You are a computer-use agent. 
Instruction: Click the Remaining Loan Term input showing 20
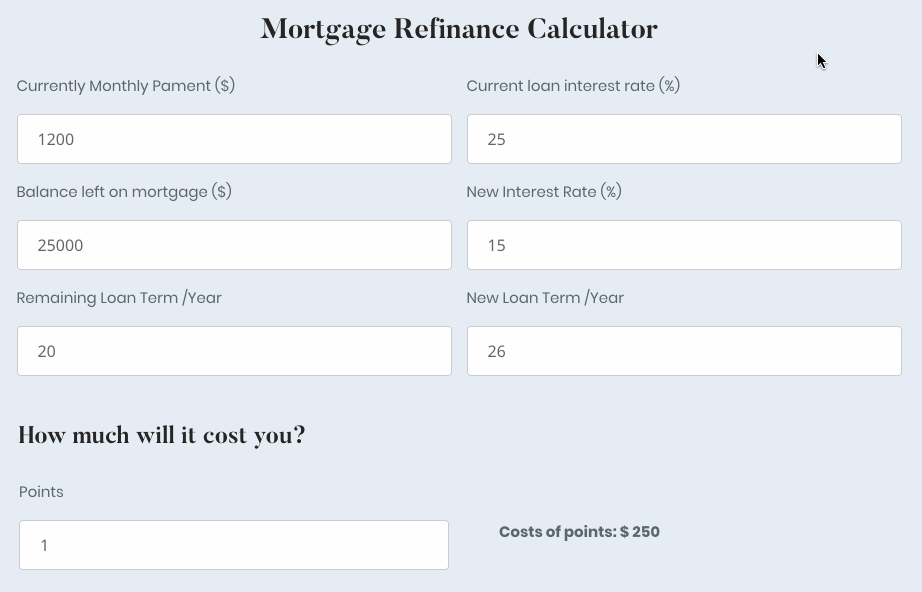(234, 351)
